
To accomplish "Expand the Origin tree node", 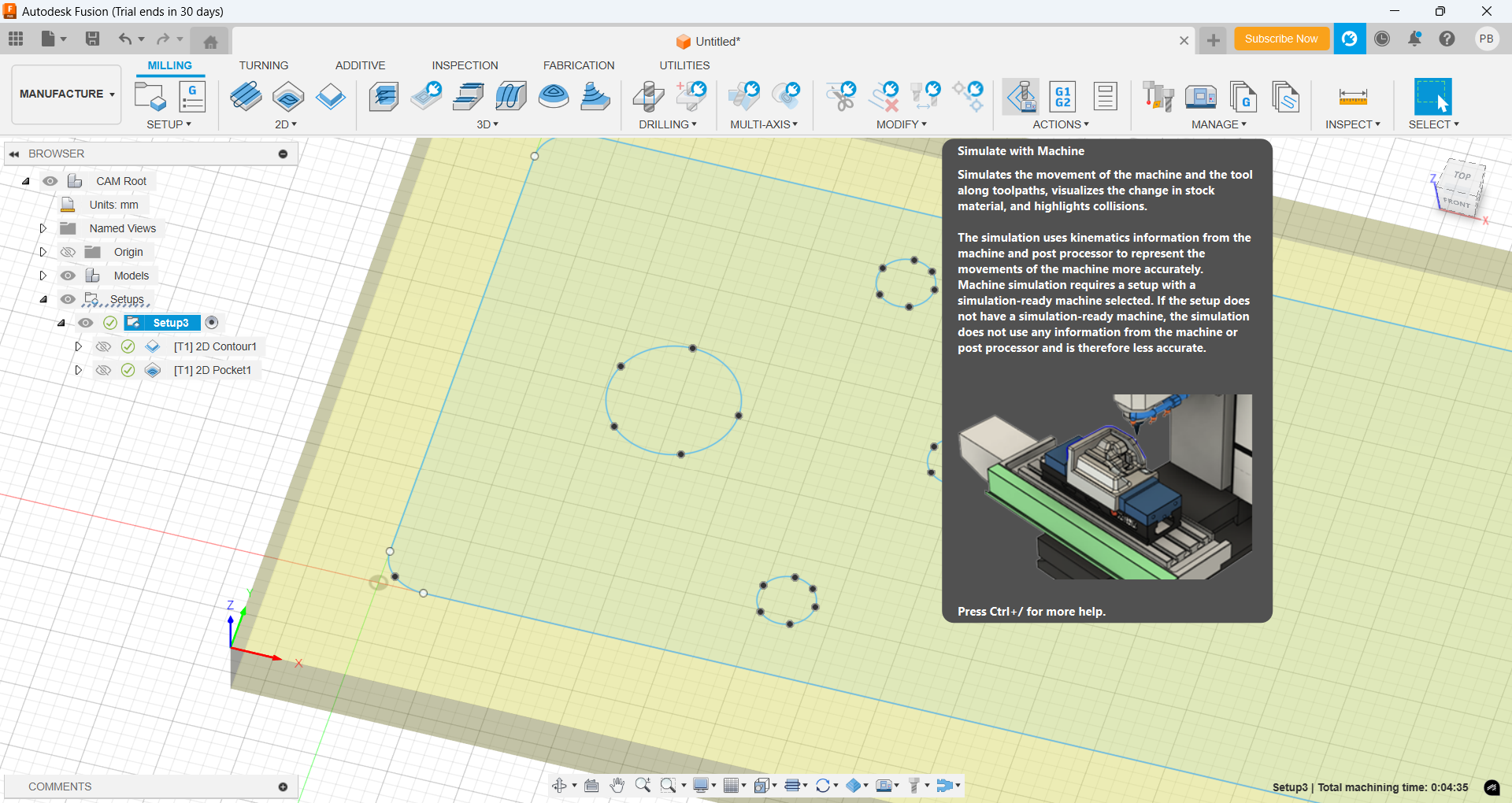I will (43, 252).
